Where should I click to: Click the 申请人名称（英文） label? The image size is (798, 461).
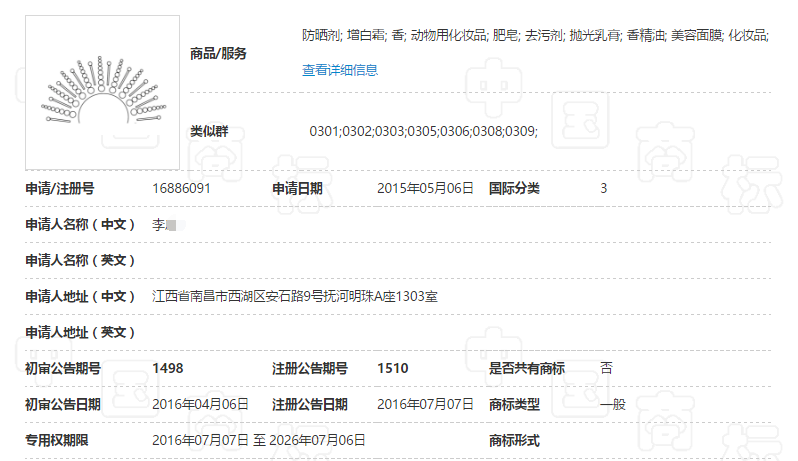[80, 261]
